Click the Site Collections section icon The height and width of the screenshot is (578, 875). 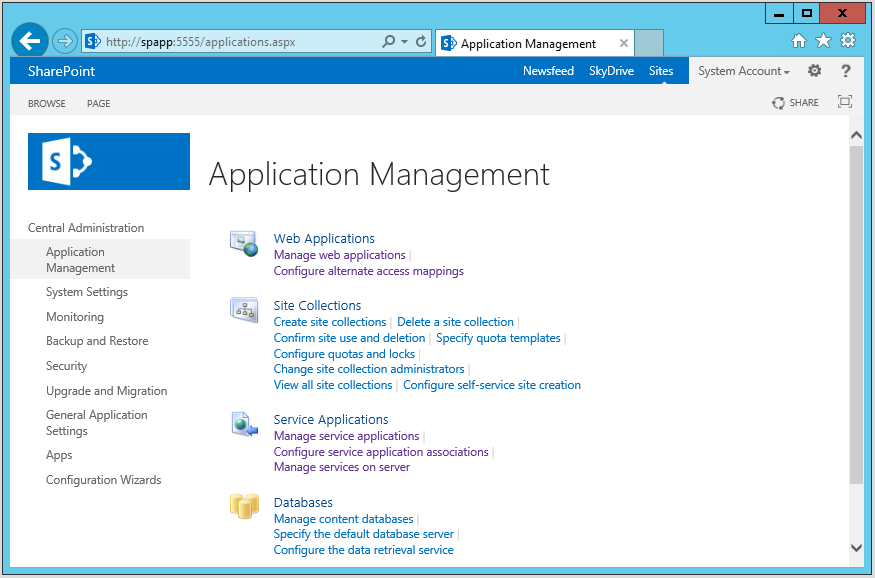244,310
